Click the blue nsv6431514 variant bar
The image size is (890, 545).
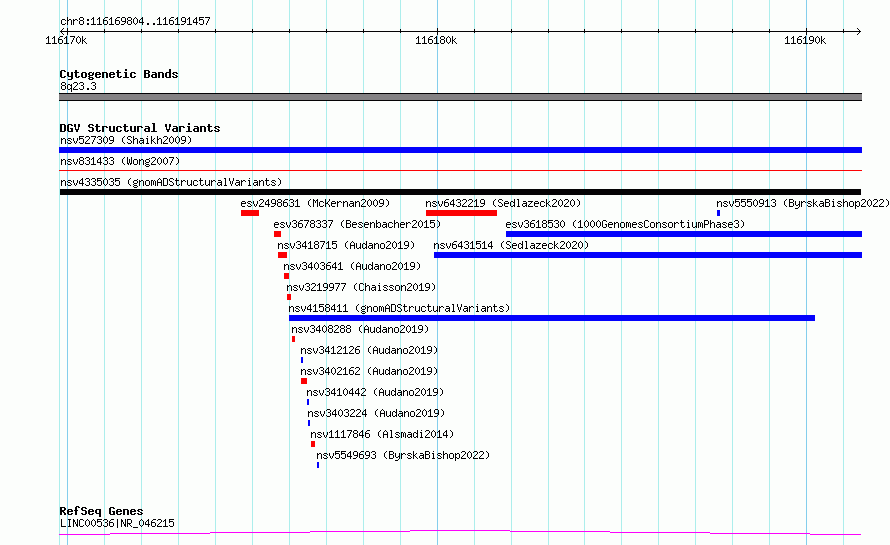tap(648, 255)
